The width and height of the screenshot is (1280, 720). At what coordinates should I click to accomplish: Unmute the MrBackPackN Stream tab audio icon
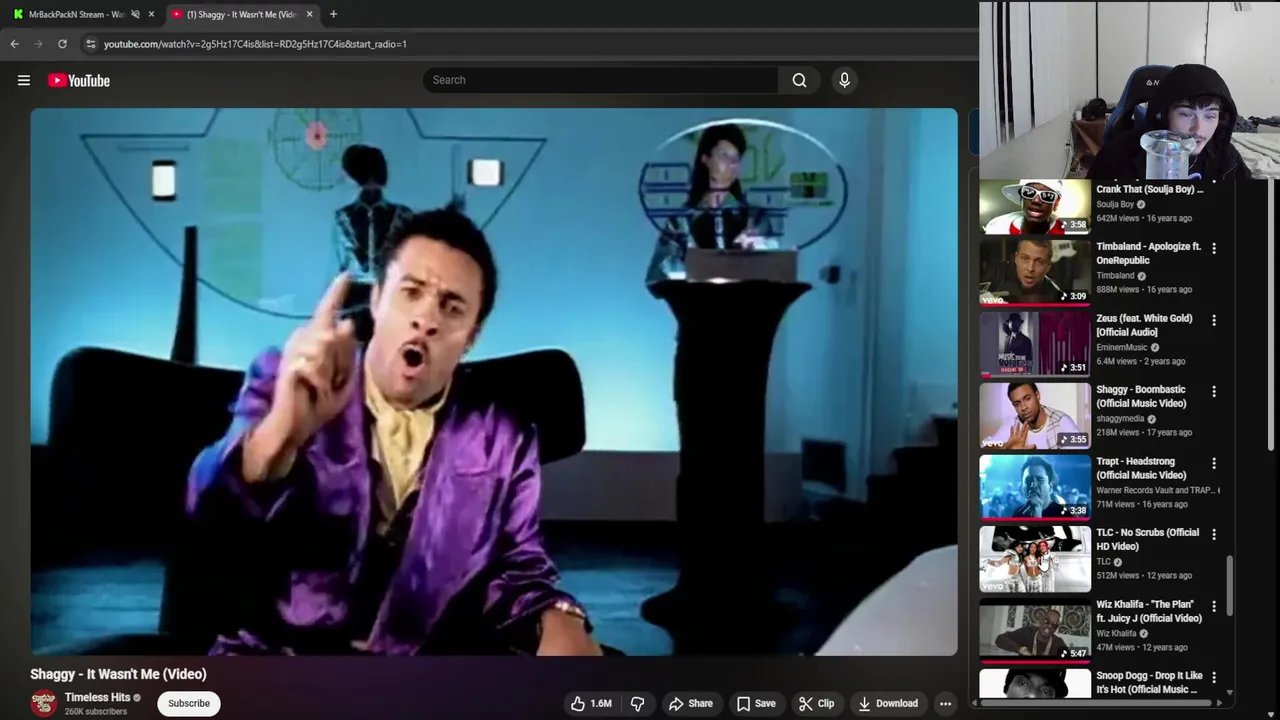click(x=135, y=14)
